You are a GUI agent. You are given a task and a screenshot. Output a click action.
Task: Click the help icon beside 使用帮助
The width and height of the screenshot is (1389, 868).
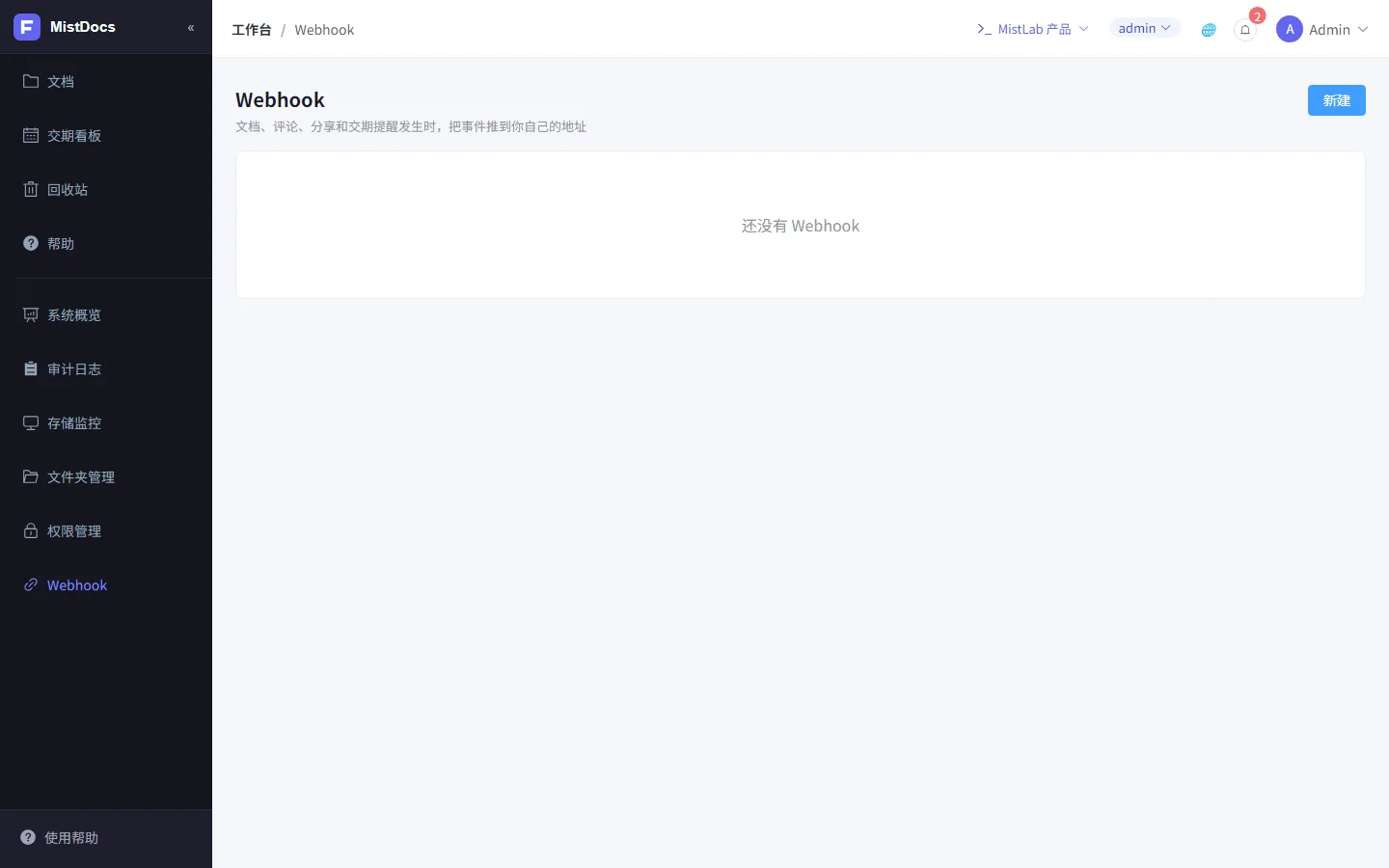coord(28,837)
